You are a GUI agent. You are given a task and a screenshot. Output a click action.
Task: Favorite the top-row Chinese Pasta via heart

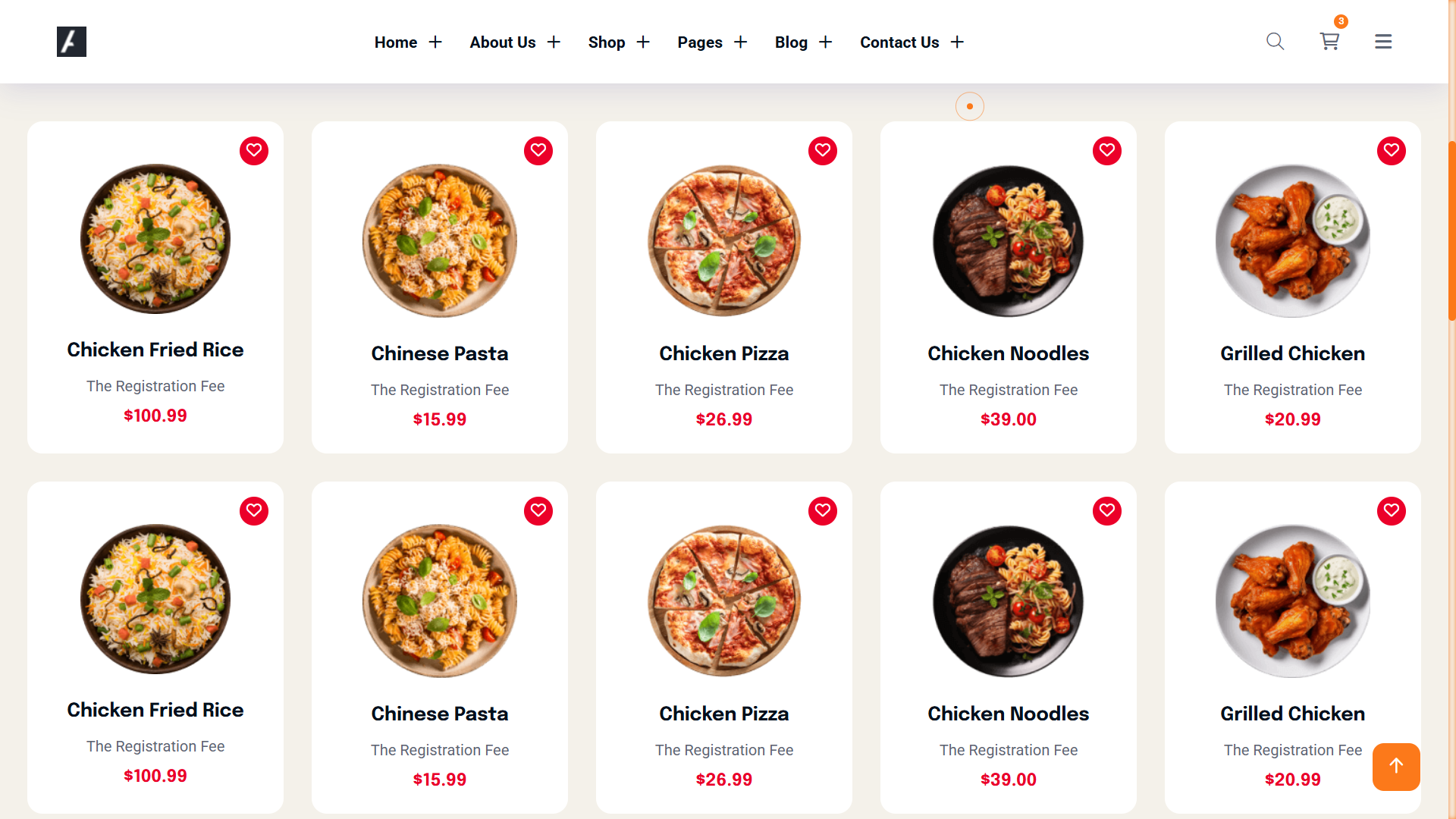(x=538, y=150)
